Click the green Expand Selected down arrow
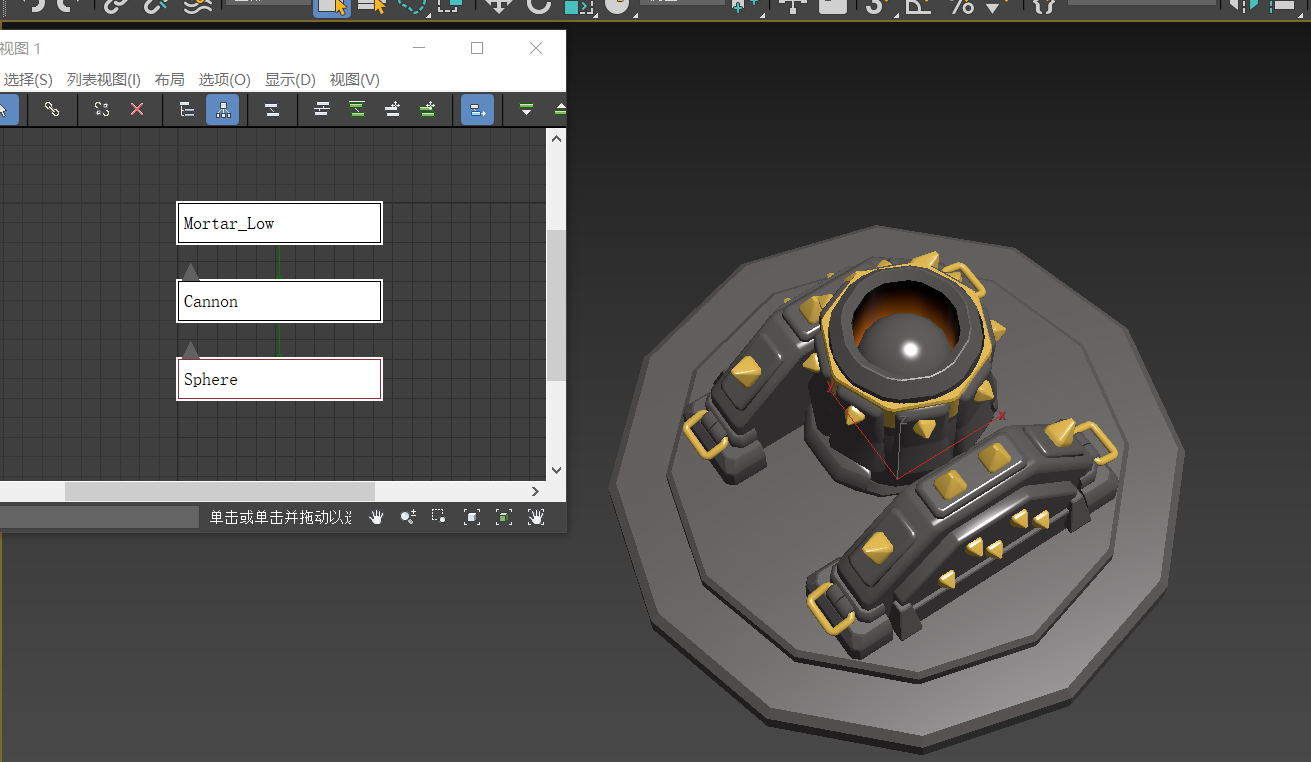 (x=526, y=110)
